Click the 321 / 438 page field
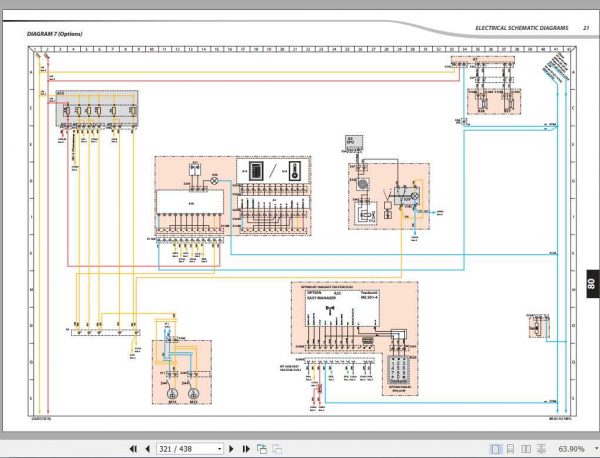 [x=177, y=449]
